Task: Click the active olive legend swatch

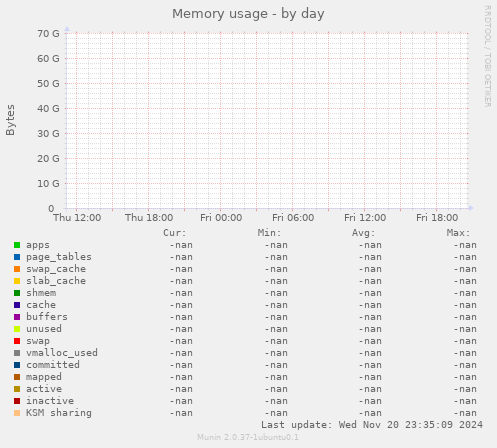Action: [x=17, y=389]
